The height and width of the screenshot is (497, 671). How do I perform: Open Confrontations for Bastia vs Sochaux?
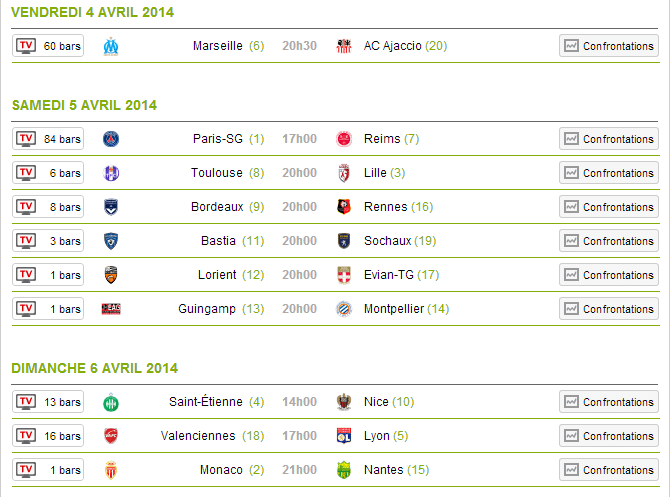[609, 241]
